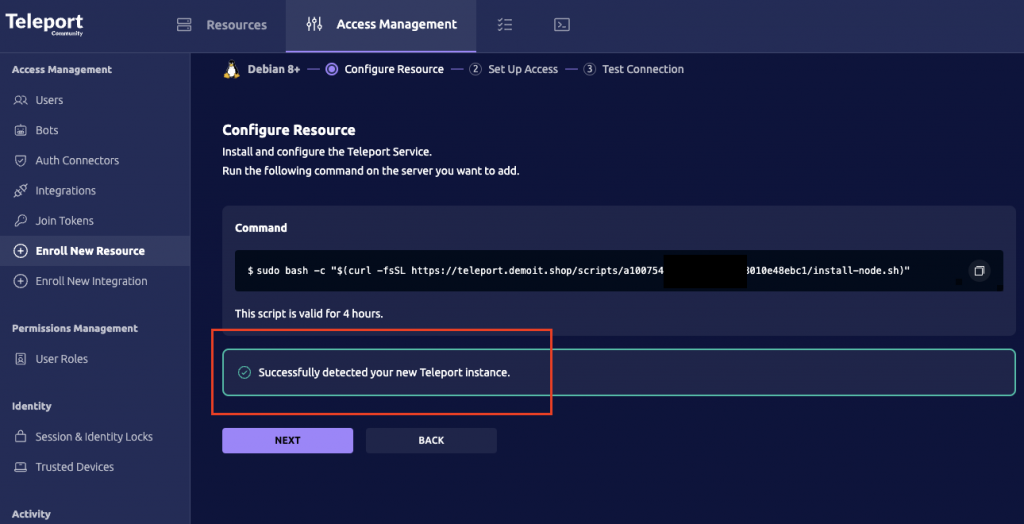Click the NEXT button
Viewport: 1024px width, 524px height.
(287, 440)
